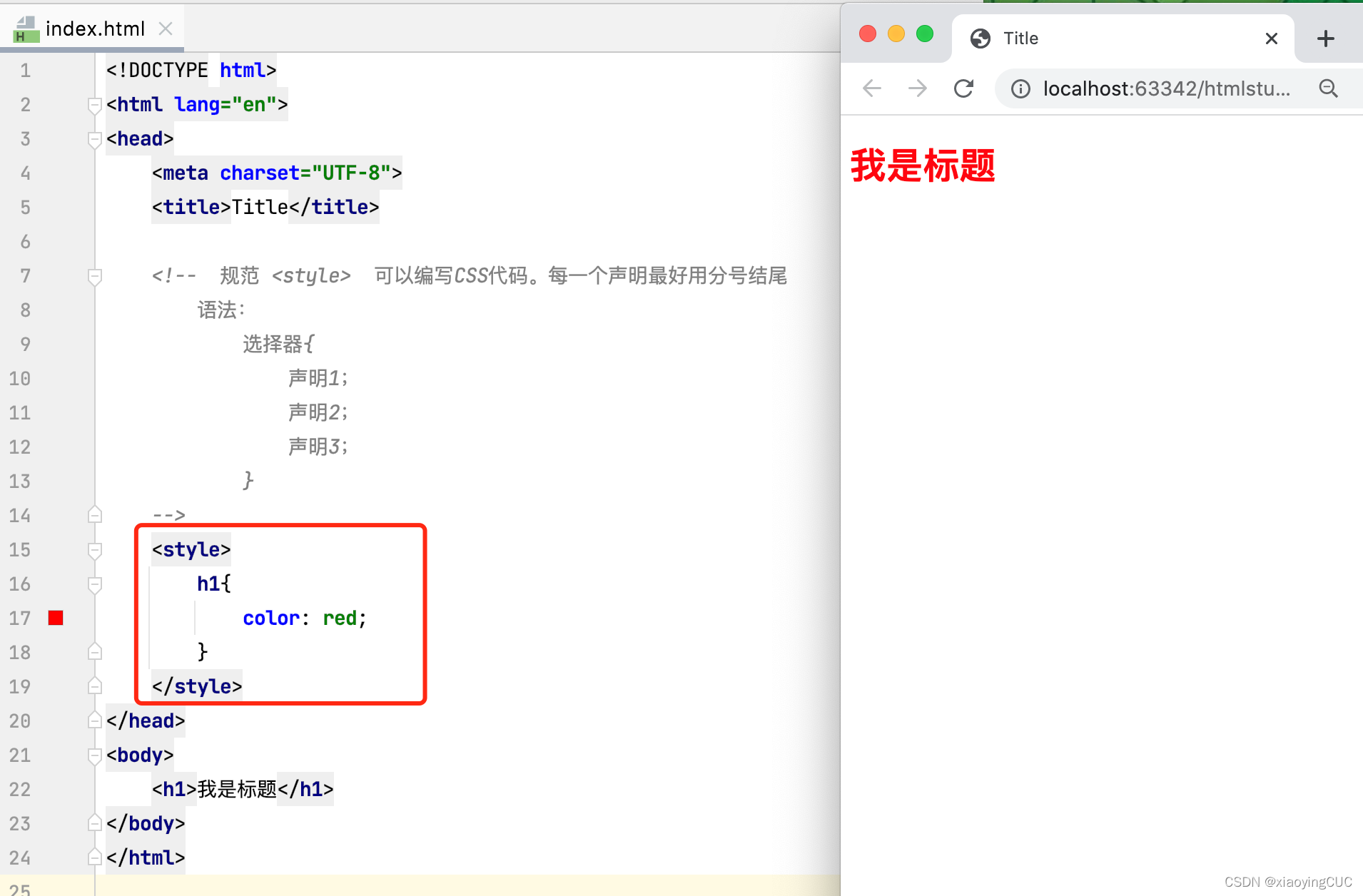This screenshot has height=896, width=1363.
Task: Click the red close window button in browser
Action: click(x=868, y=34)
